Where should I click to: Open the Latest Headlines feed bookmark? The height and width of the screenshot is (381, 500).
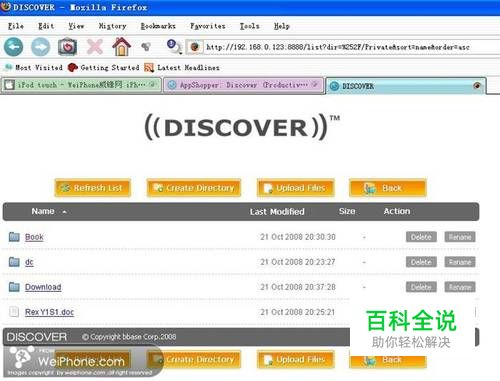click(182, 68)
